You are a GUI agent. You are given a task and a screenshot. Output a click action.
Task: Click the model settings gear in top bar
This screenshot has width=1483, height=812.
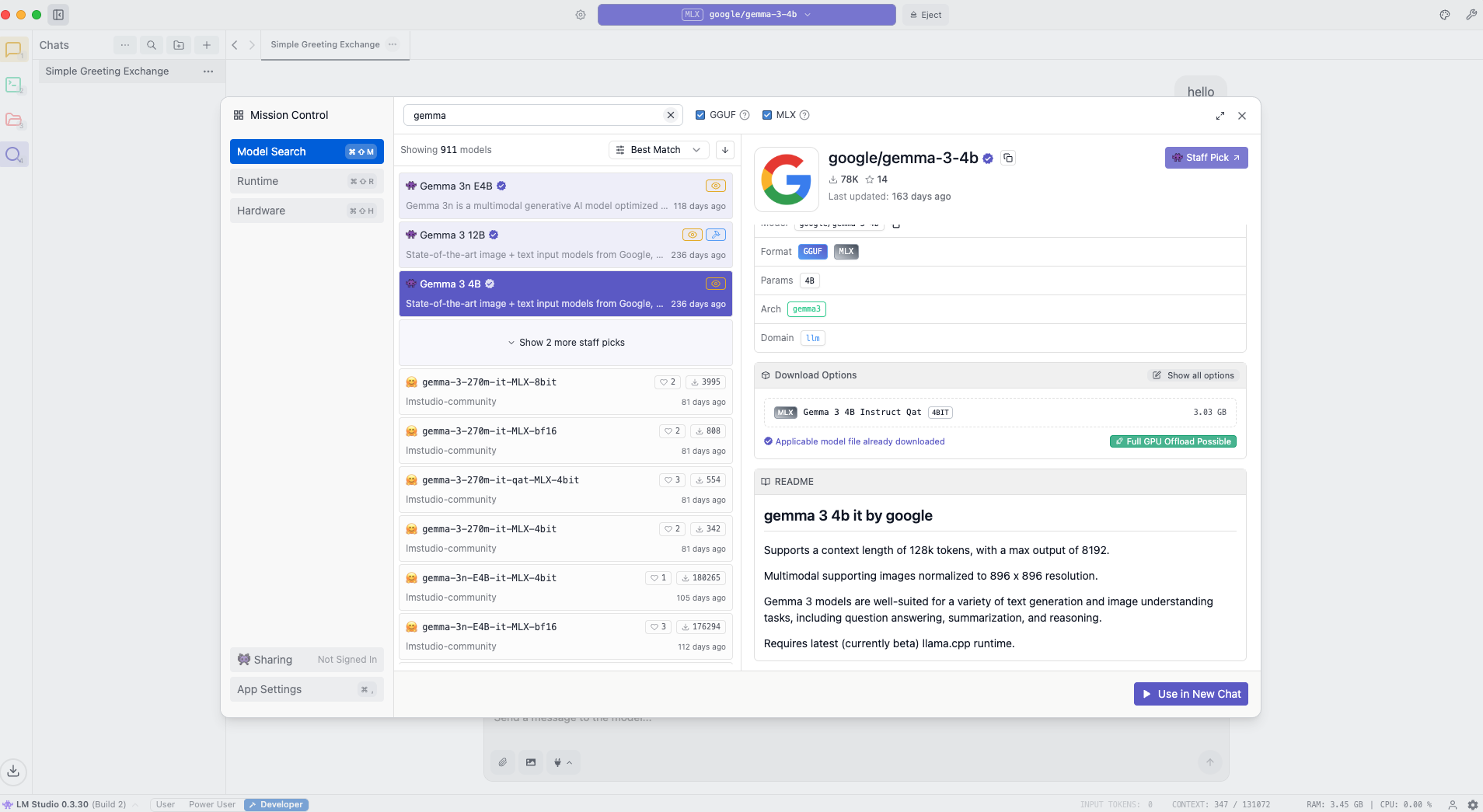[581, 15]
